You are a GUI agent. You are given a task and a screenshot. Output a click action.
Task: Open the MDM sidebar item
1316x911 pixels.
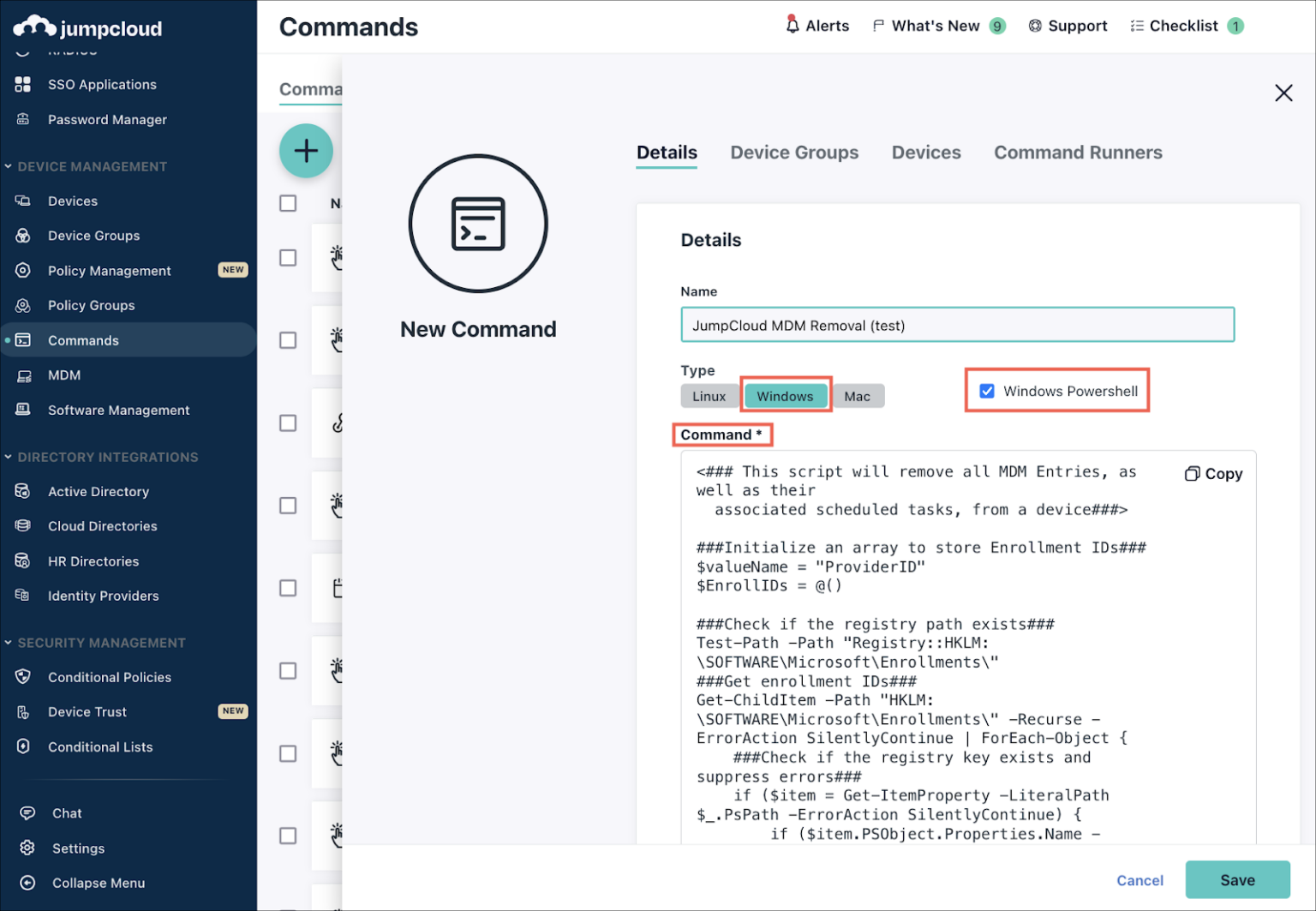pos(64,375)
